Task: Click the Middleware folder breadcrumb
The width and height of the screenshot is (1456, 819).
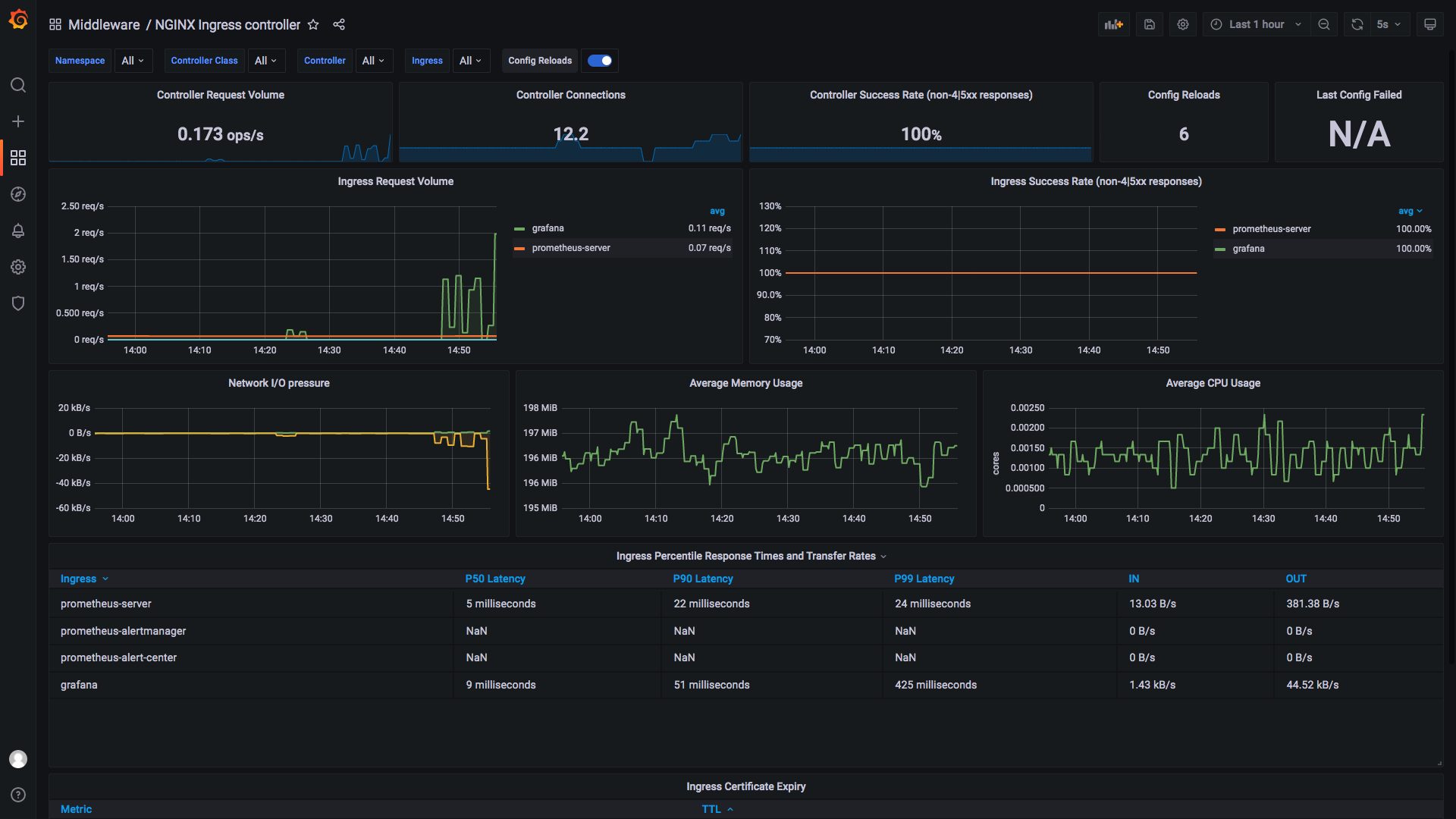Action: point(104,24)
